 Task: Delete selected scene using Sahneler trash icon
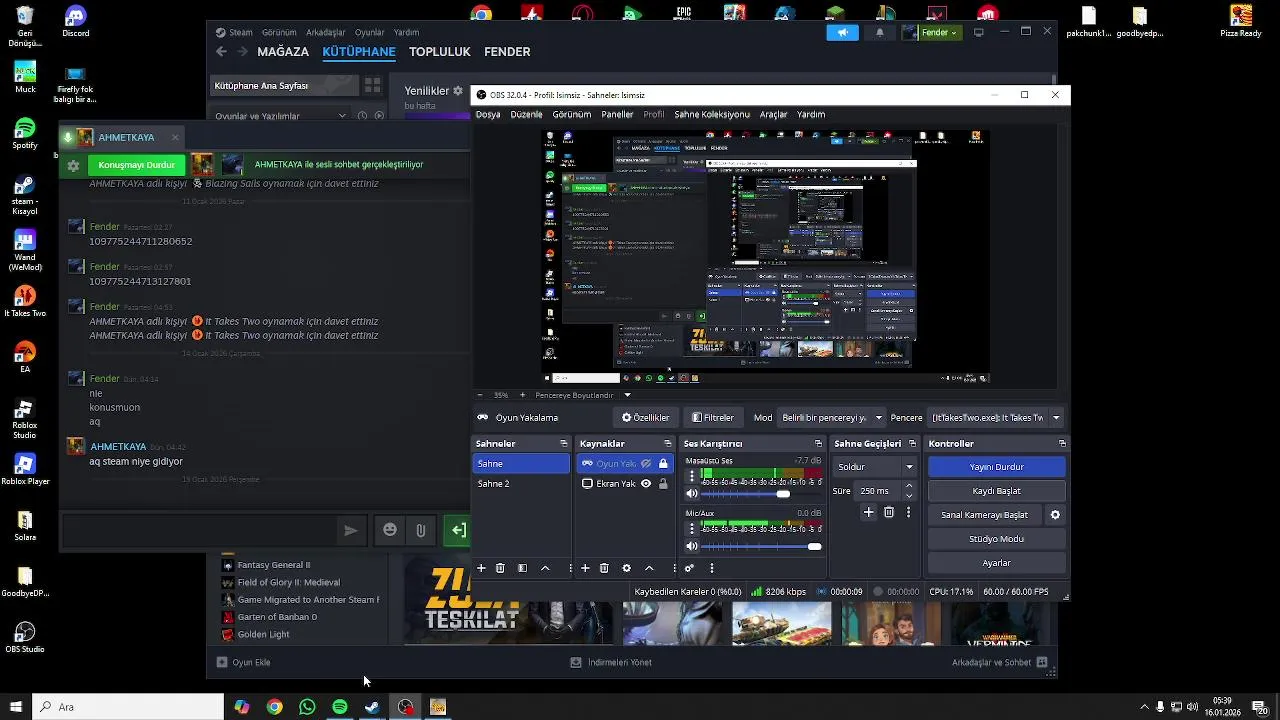500,568
